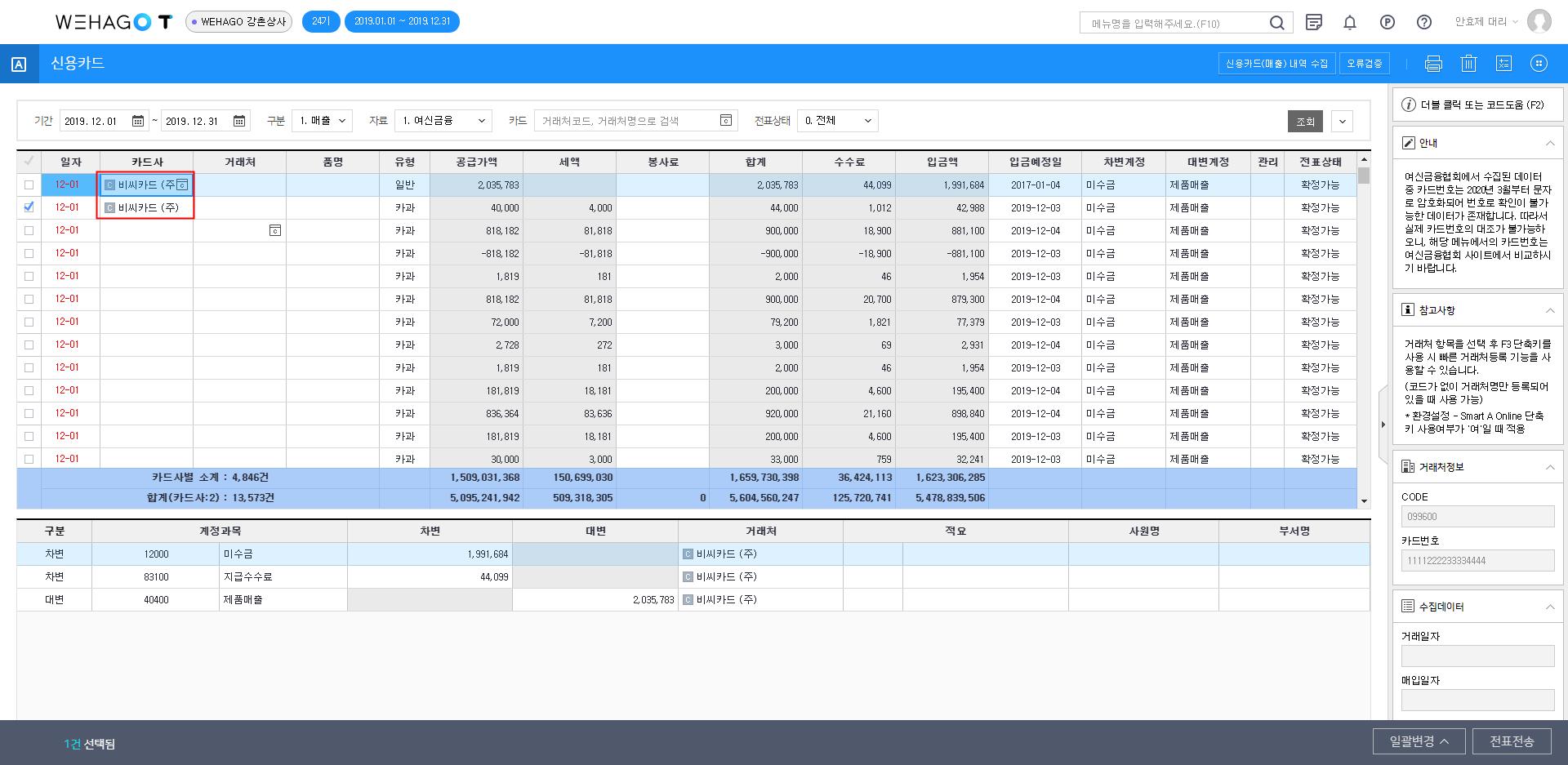Uncheck the second row's checked checkbox
This screenshot has height=765, width=1568.
[29, 207]
